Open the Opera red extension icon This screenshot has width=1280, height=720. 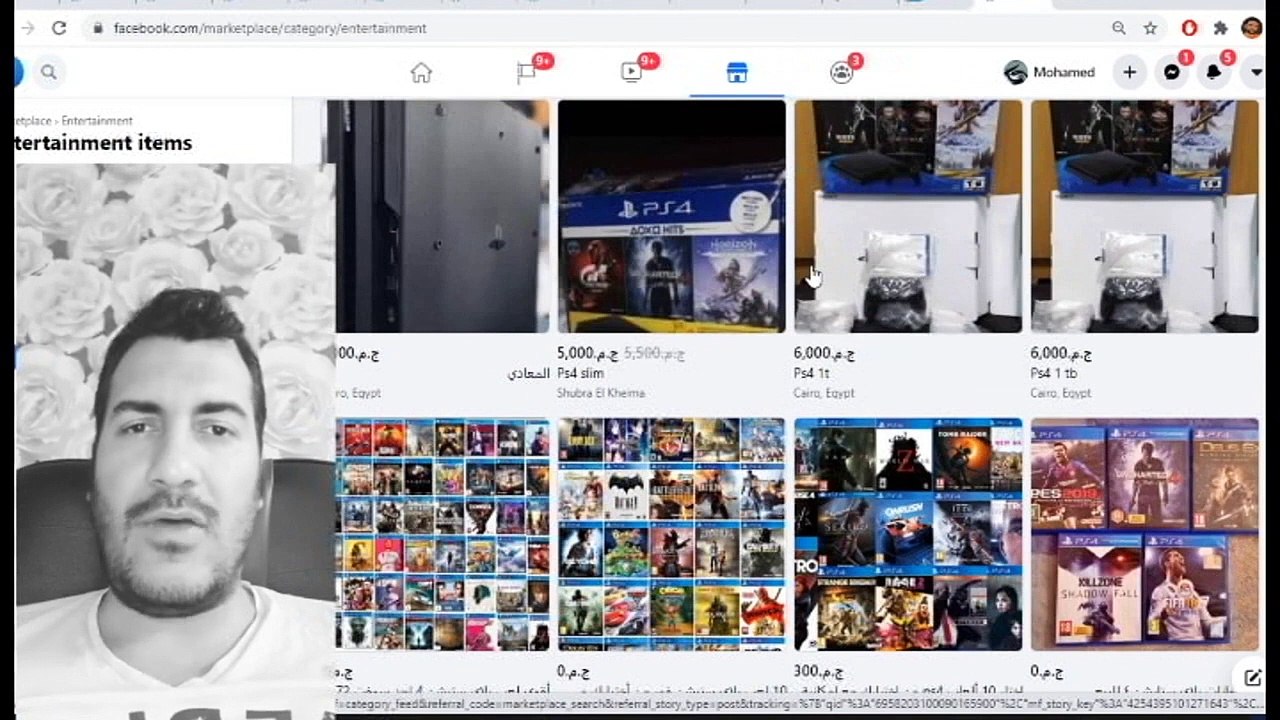point(1189,28)
